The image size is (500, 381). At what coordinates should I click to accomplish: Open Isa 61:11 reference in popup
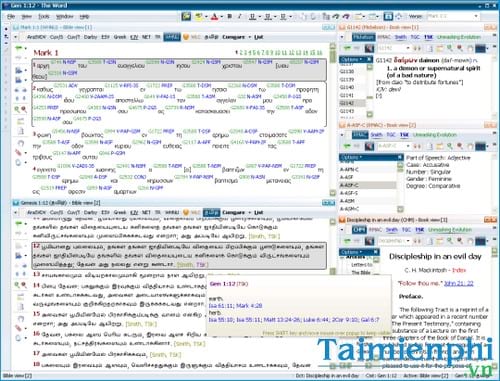click(221, 306)
